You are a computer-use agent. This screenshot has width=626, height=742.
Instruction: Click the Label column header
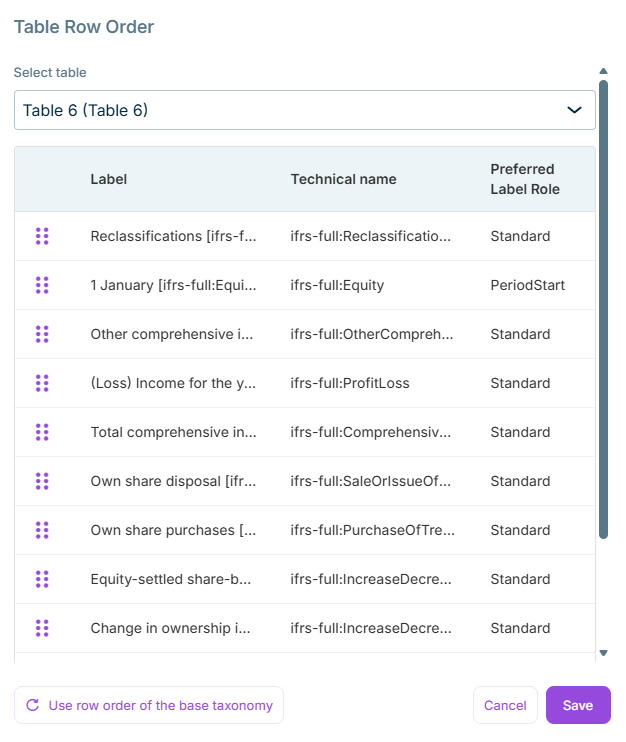coord(109,179)
